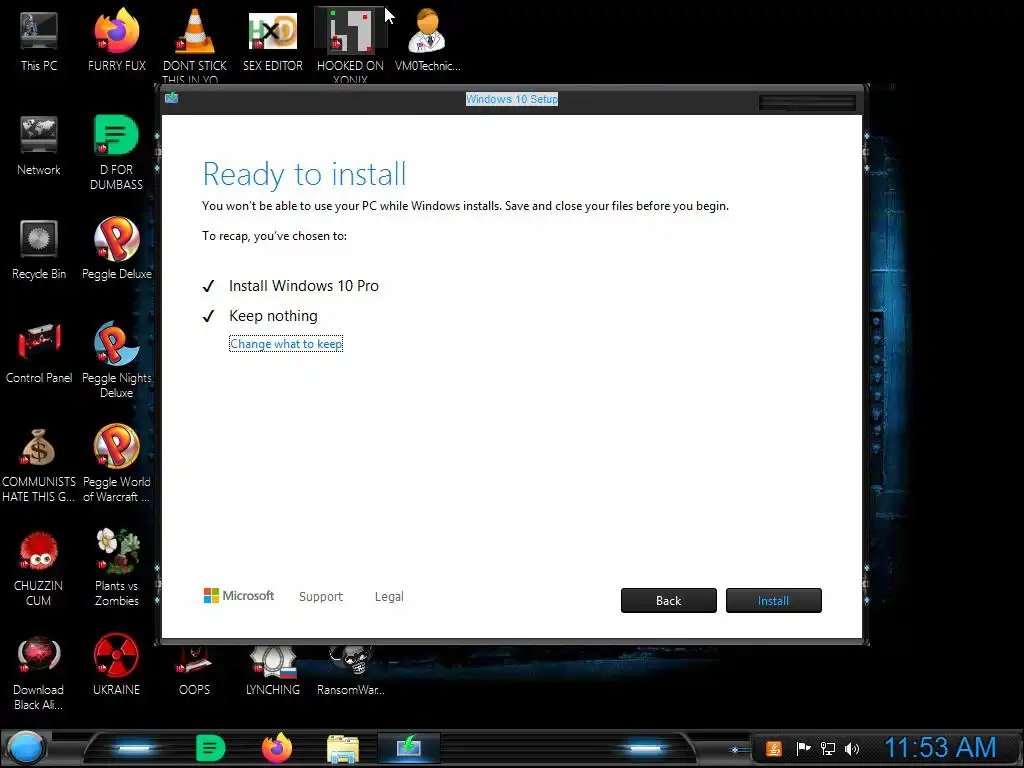The image size is (1024, 768).
Task: Click the 11:53 AM taskbar clock
Action: (940, 747)
